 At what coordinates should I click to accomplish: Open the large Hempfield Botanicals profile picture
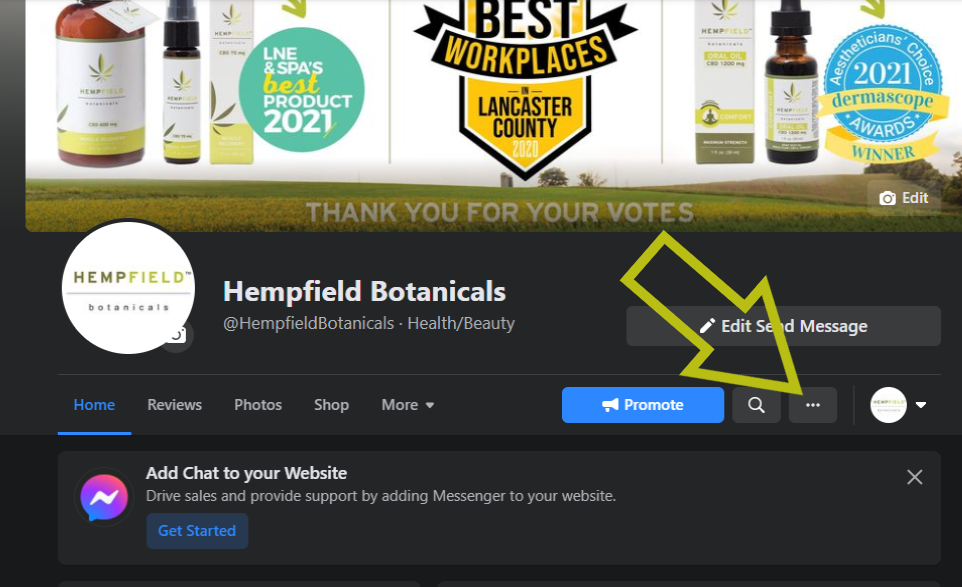tap(128, 288)
